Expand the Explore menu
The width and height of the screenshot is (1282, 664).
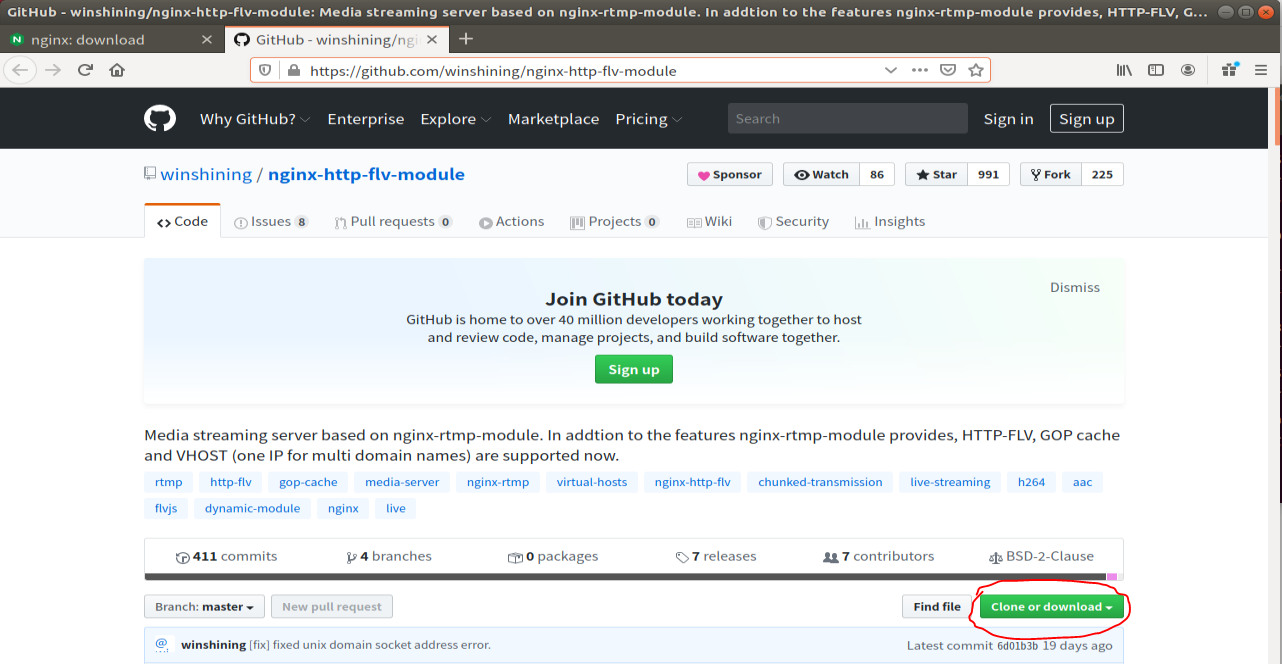pyautogui.click(x=456, y=119)
